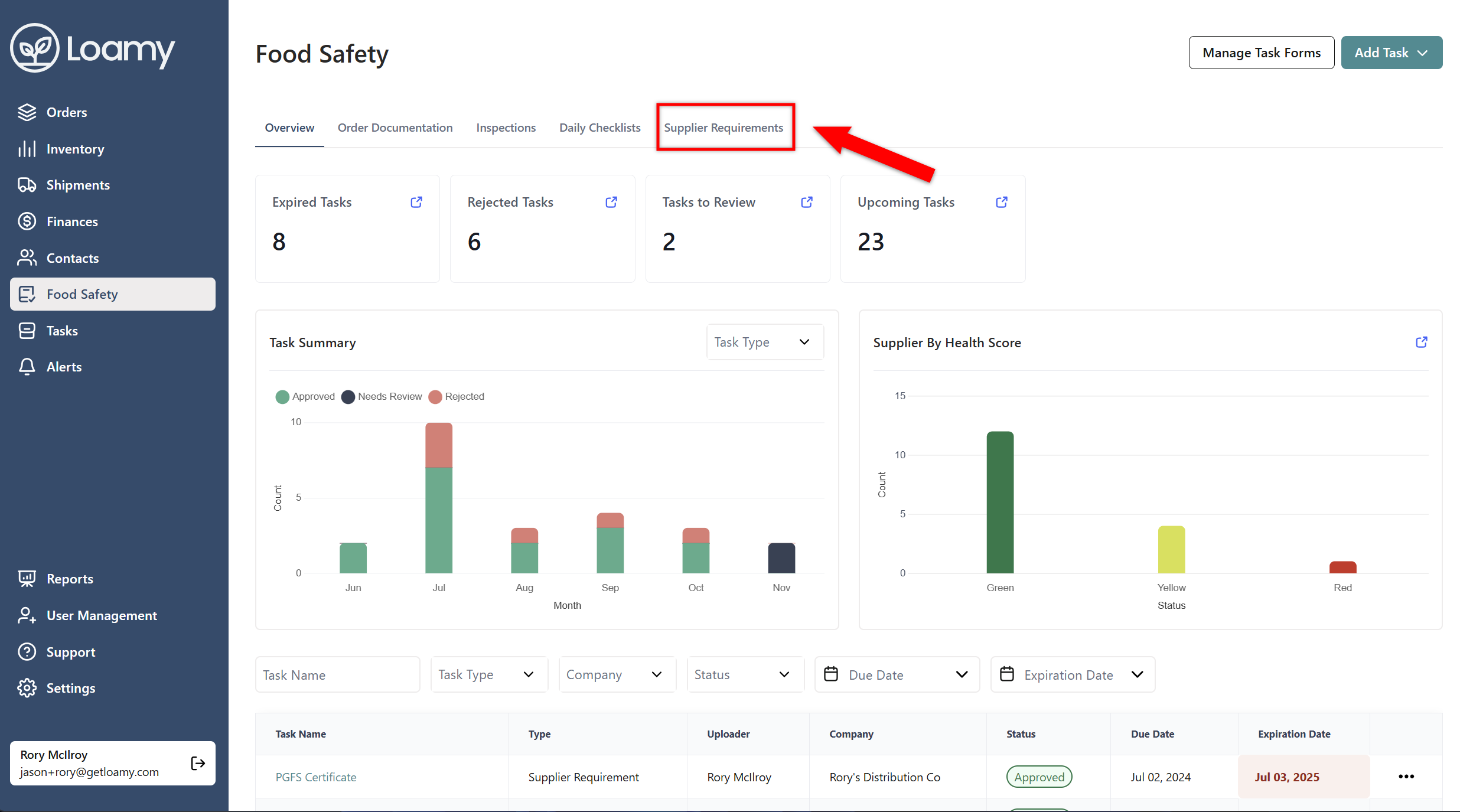Open the Company filter dropdown
Screen dimensions: 1460x812
coord(616,674)
